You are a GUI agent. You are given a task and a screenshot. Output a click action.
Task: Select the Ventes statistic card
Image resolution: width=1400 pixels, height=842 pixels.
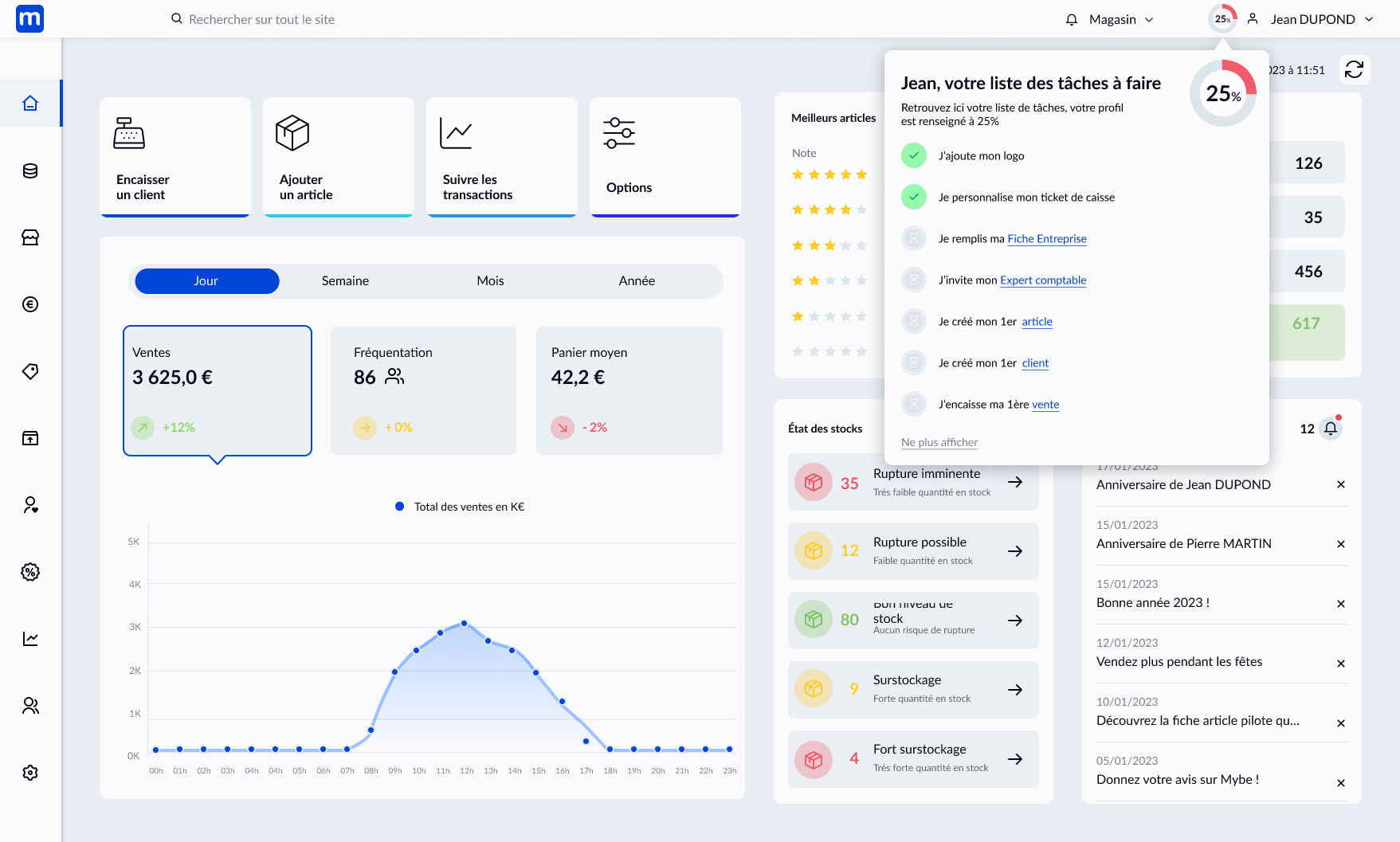pos(217,390)
